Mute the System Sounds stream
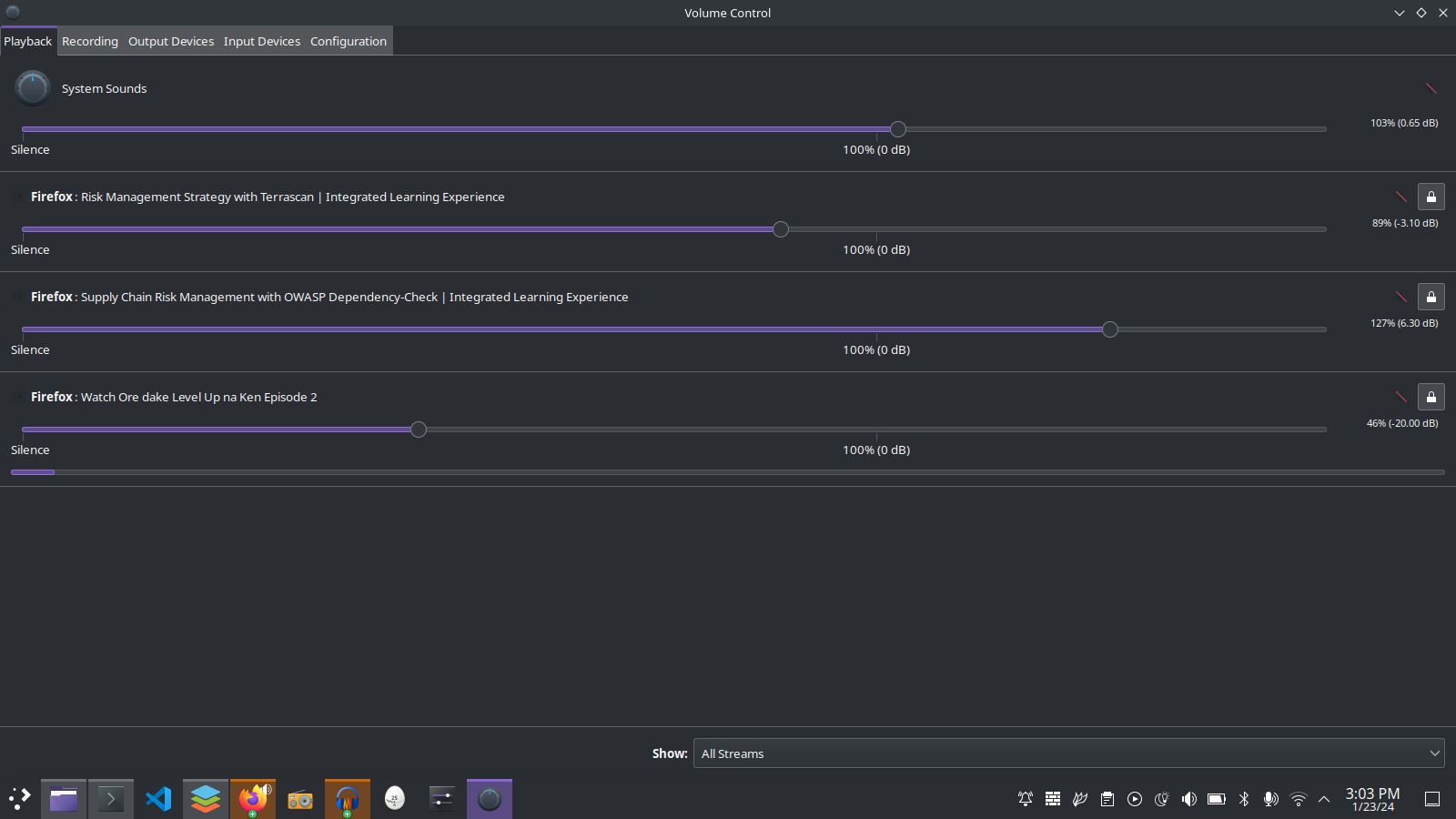Screen dimensions: 1456x819 tap(1431, 87)
